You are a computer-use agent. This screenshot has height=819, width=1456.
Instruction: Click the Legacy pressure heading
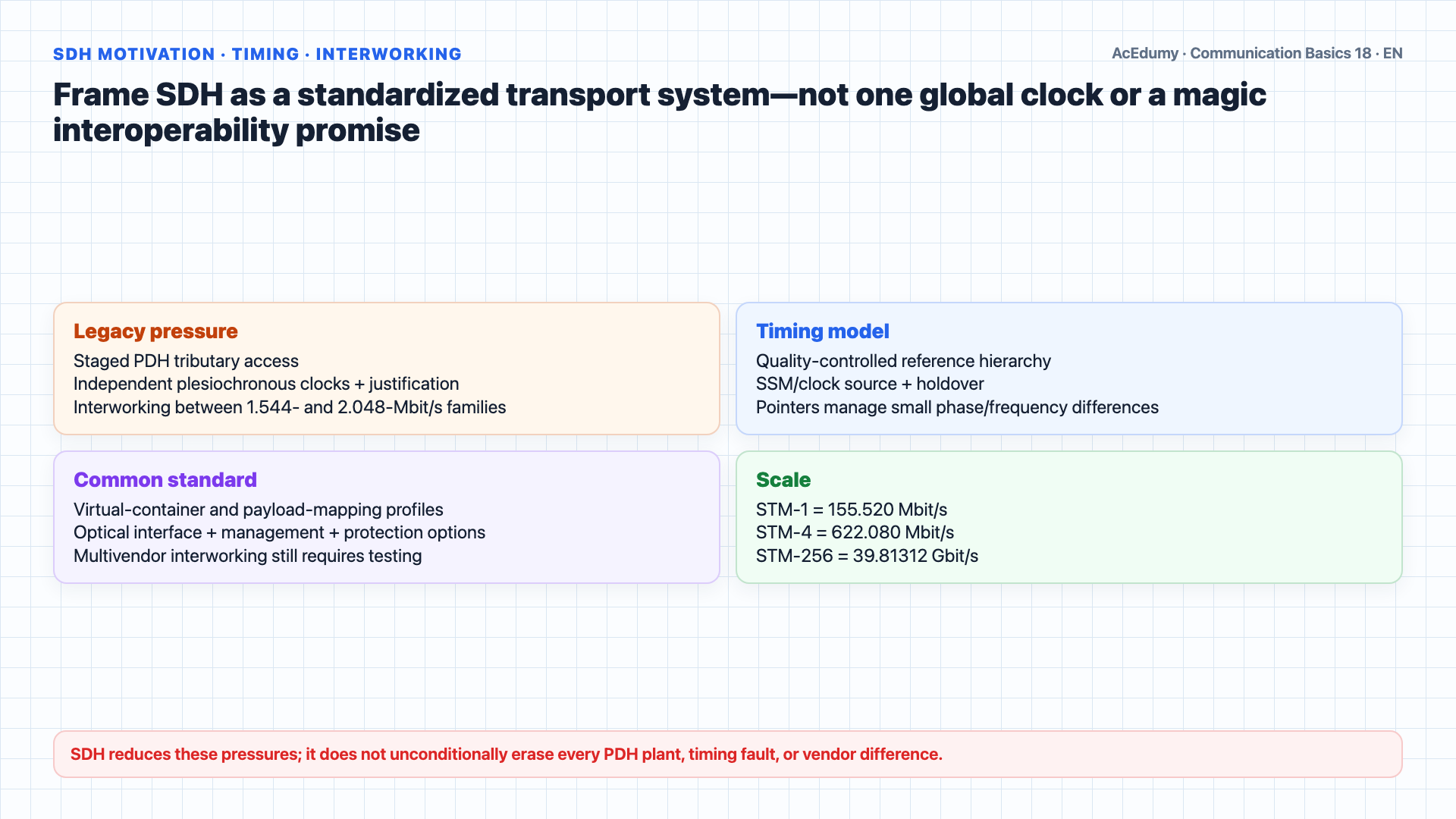[155, 331]
